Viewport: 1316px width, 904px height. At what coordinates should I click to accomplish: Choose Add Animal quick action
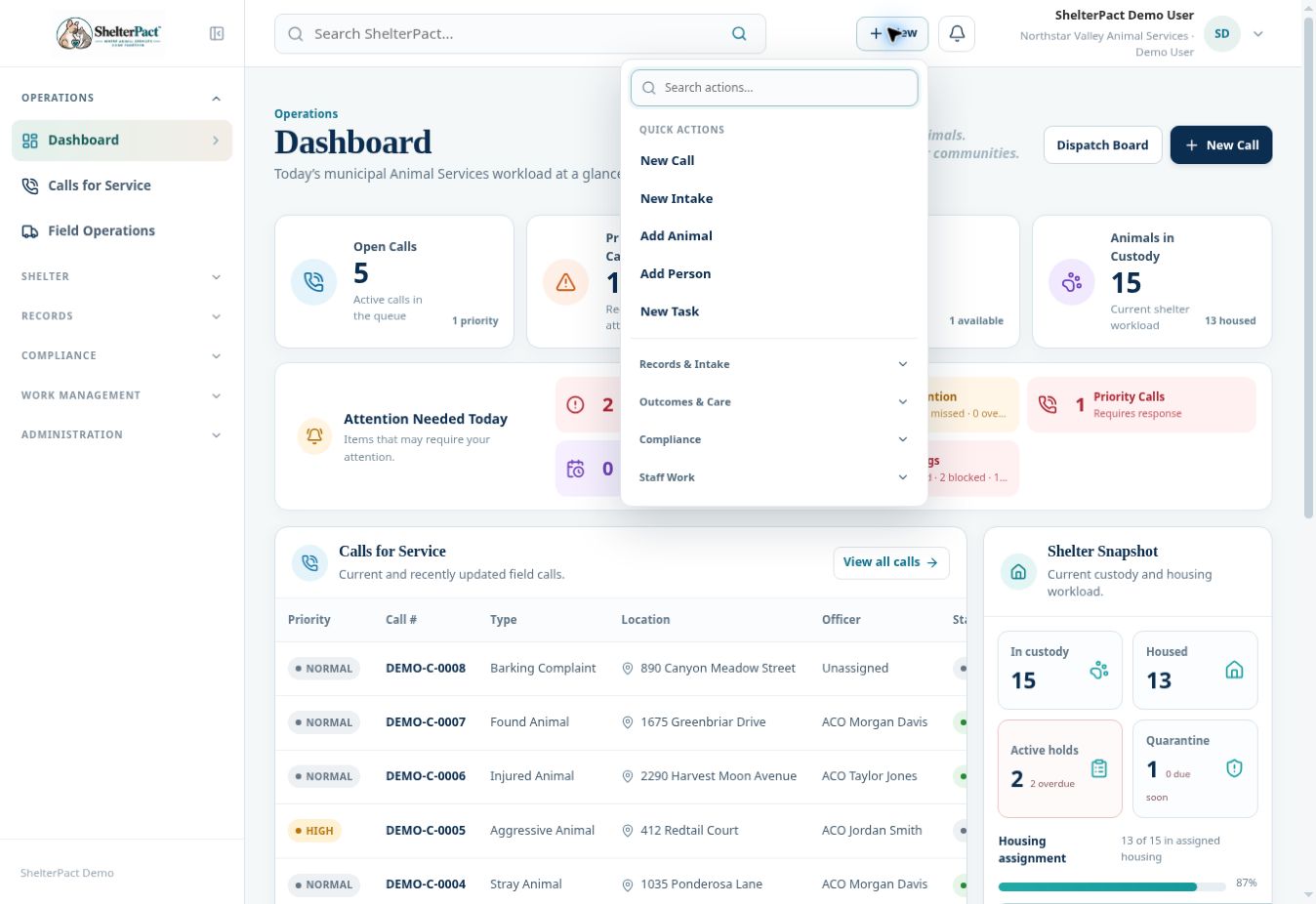point(773,236)
